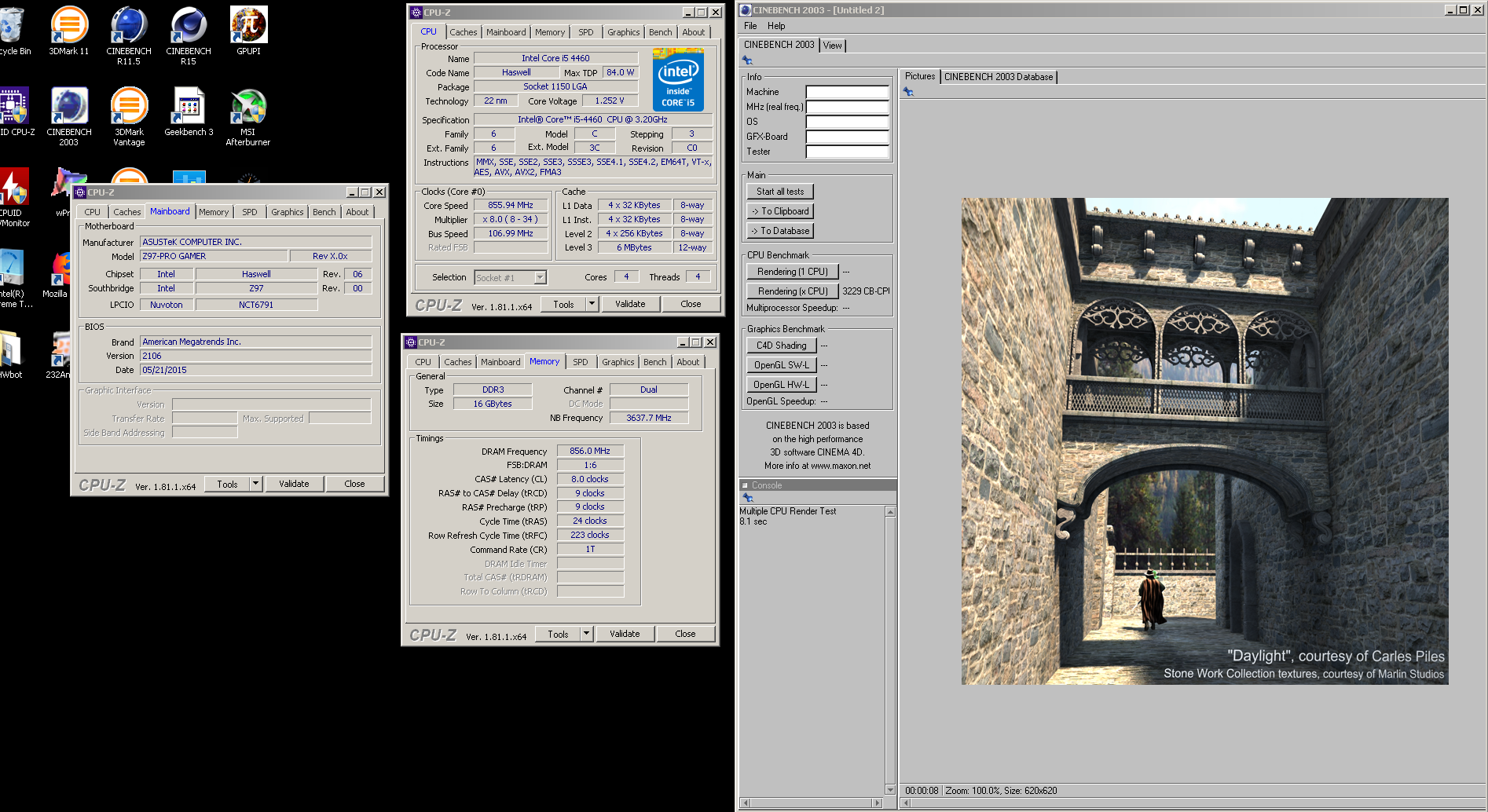Image resolution: width=1488 pixels, height=812 pixels.
Task: Start the C4D Shading benchmark
Action: click(x=782, y=346)
